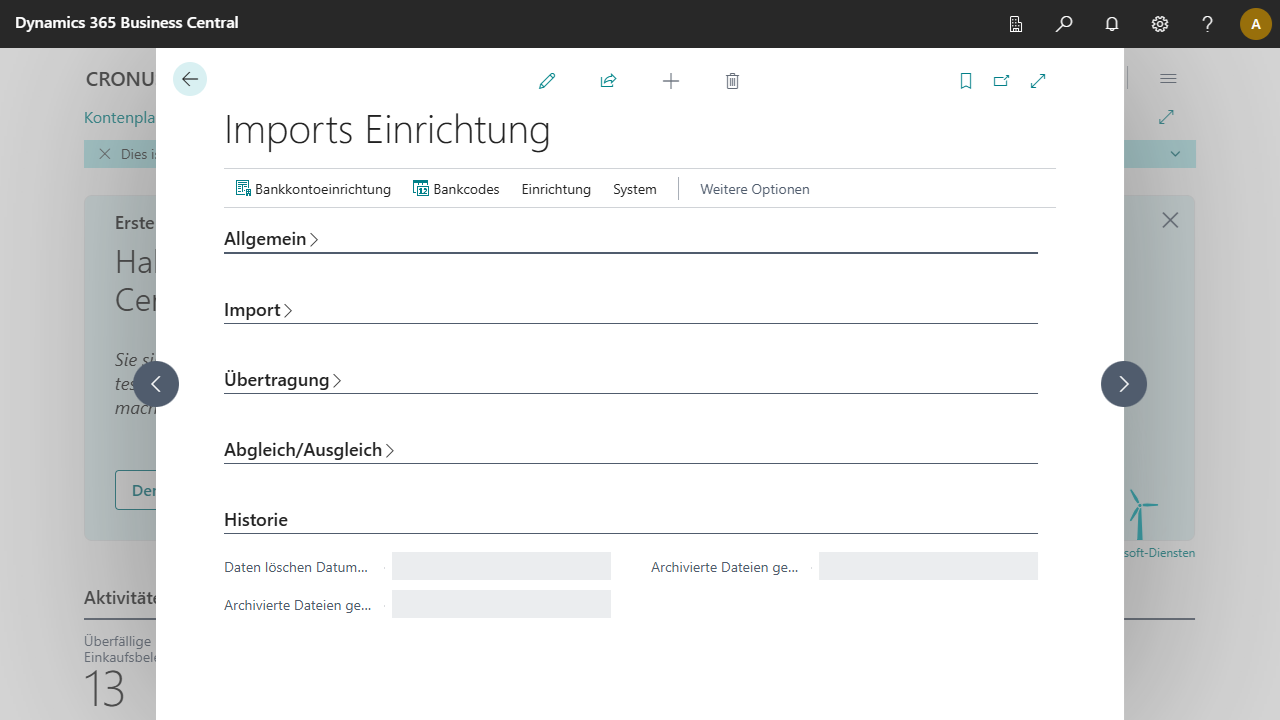Open the System menu

point(635,189)
